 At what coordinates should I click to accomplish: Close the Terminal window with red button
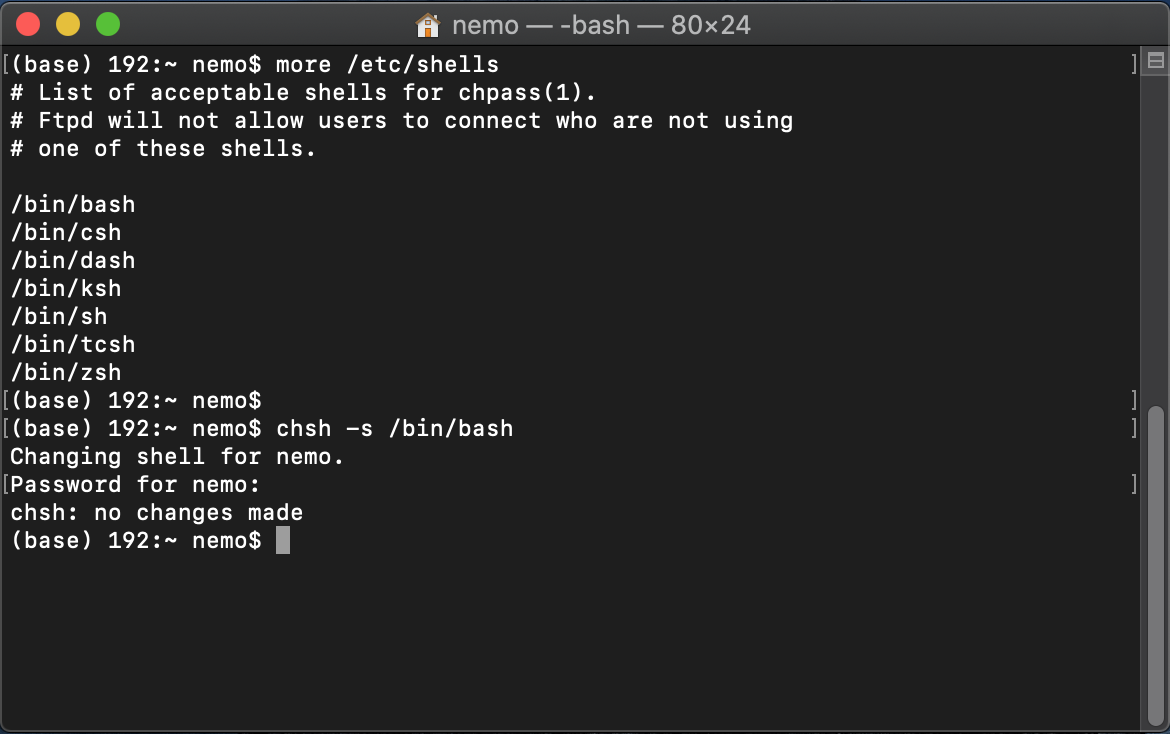28,24
